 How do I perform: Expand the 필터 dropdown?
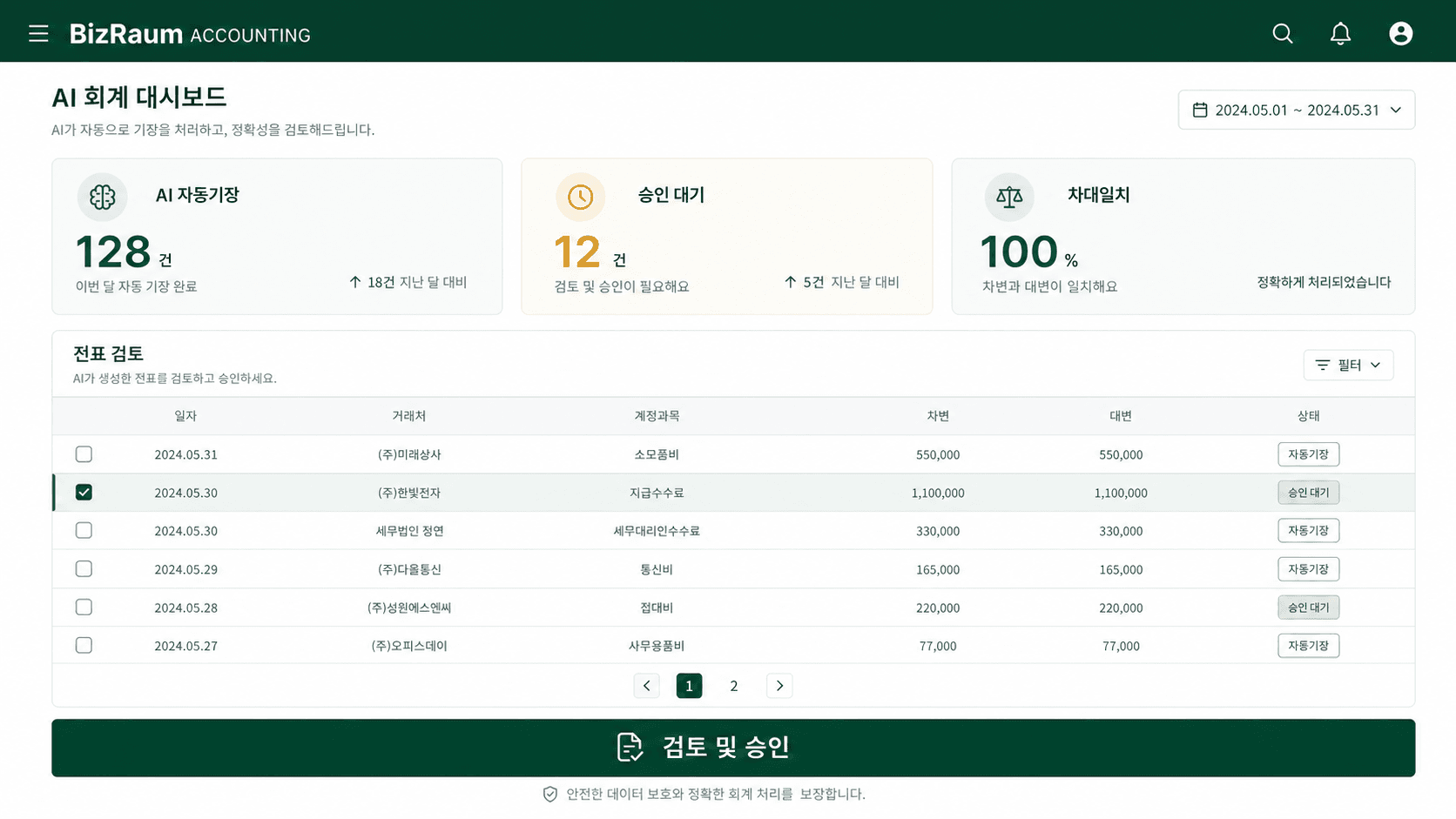1348,365
